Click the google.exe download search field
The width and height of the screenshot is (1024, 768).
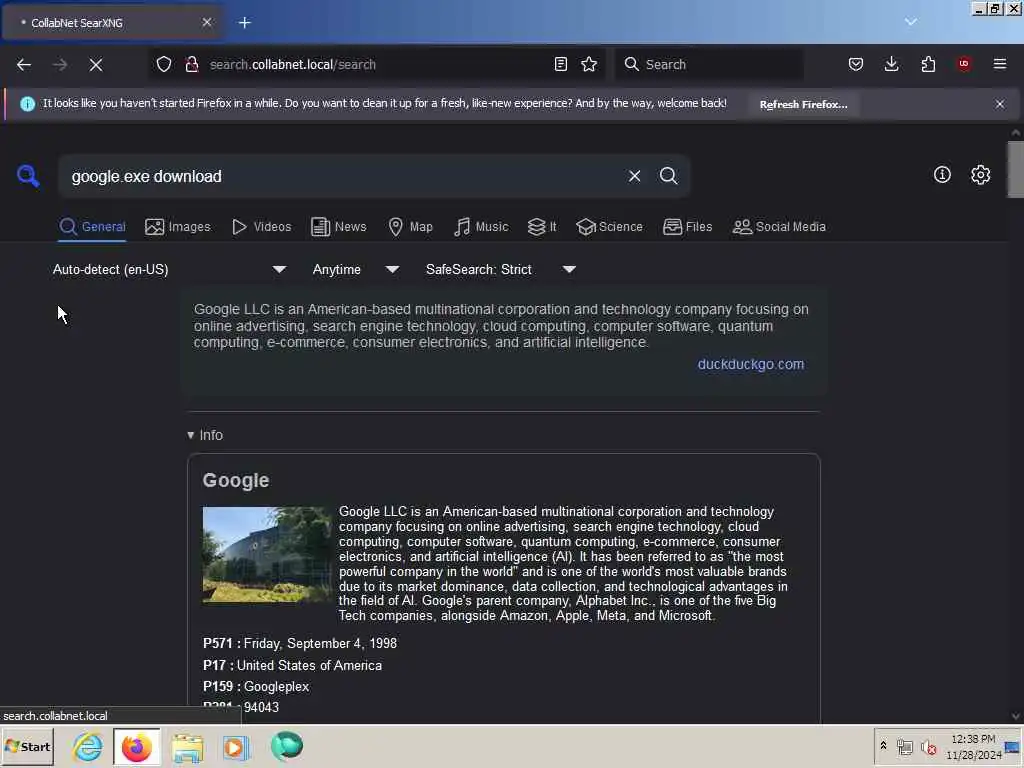(x=343, y=176)
